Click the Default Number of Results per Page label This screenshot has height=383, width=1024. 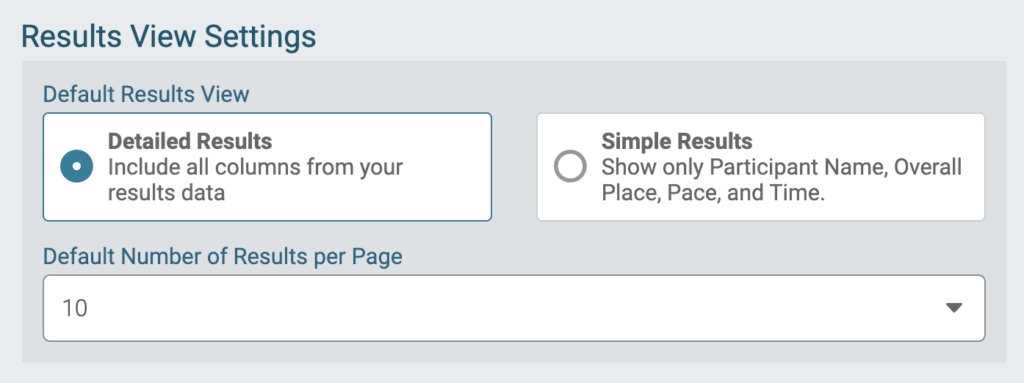(x=223, y=257)
